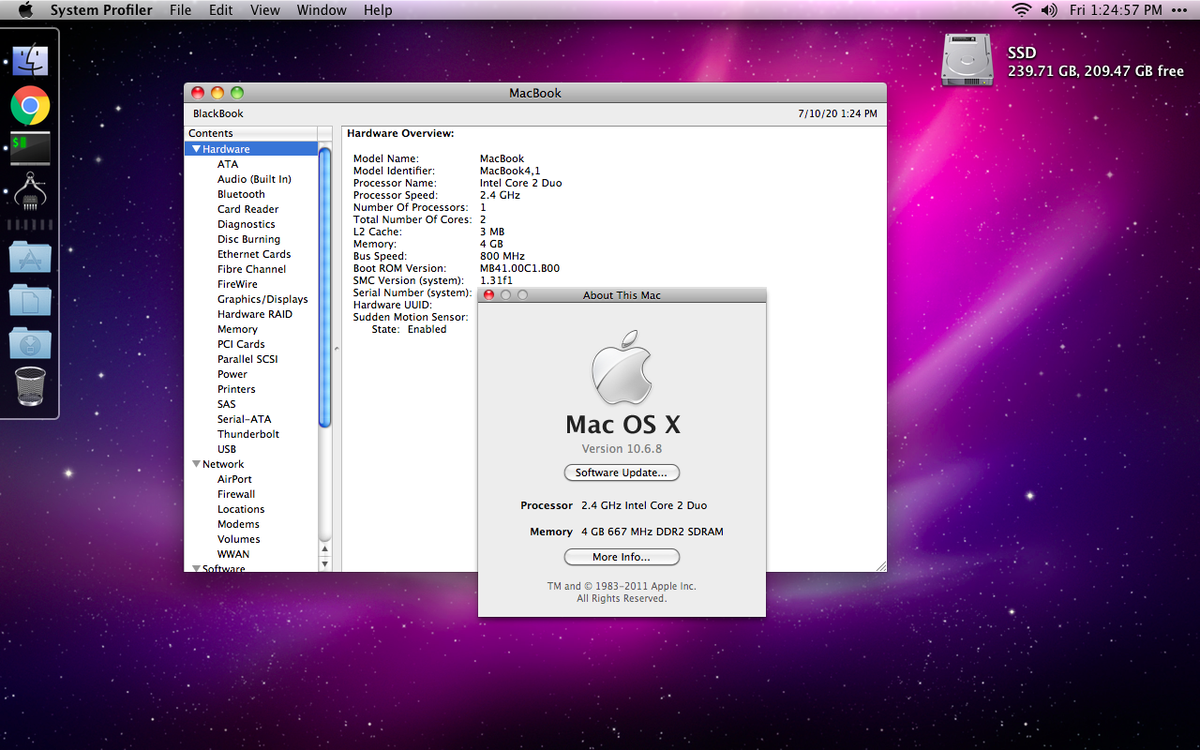Open the File menu
Viewport: 1200px width, 750px height.
[180, 10]
